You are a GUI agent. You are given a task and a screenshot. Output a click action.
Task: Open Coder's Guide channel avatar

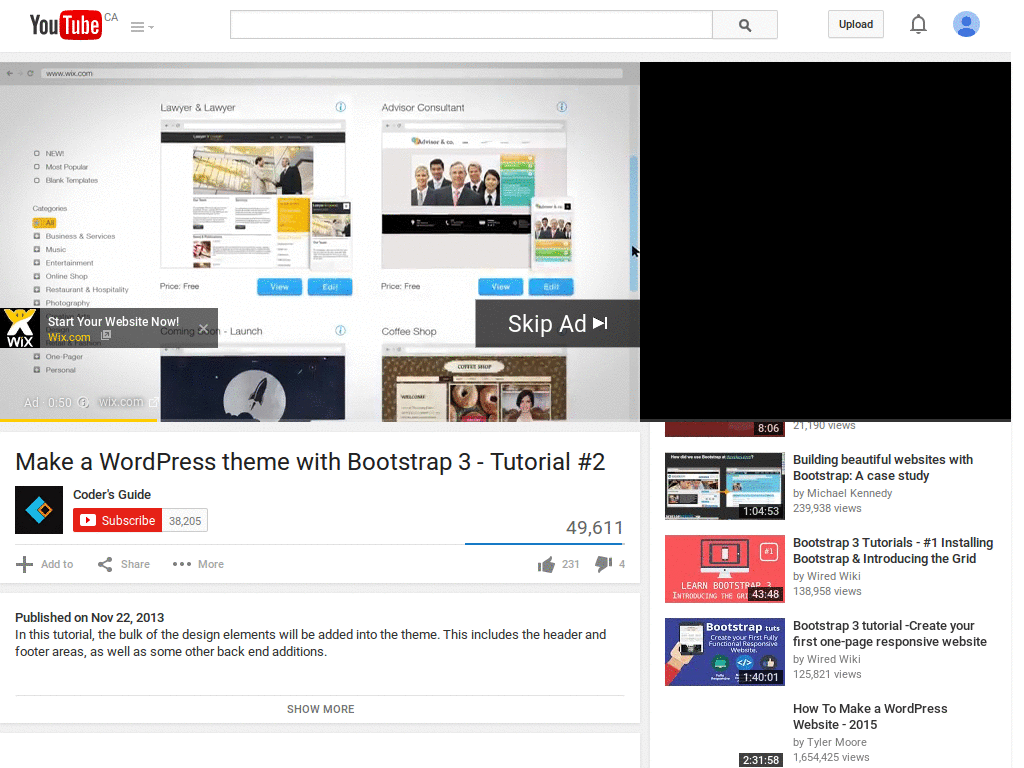click(x=39, y=509)
